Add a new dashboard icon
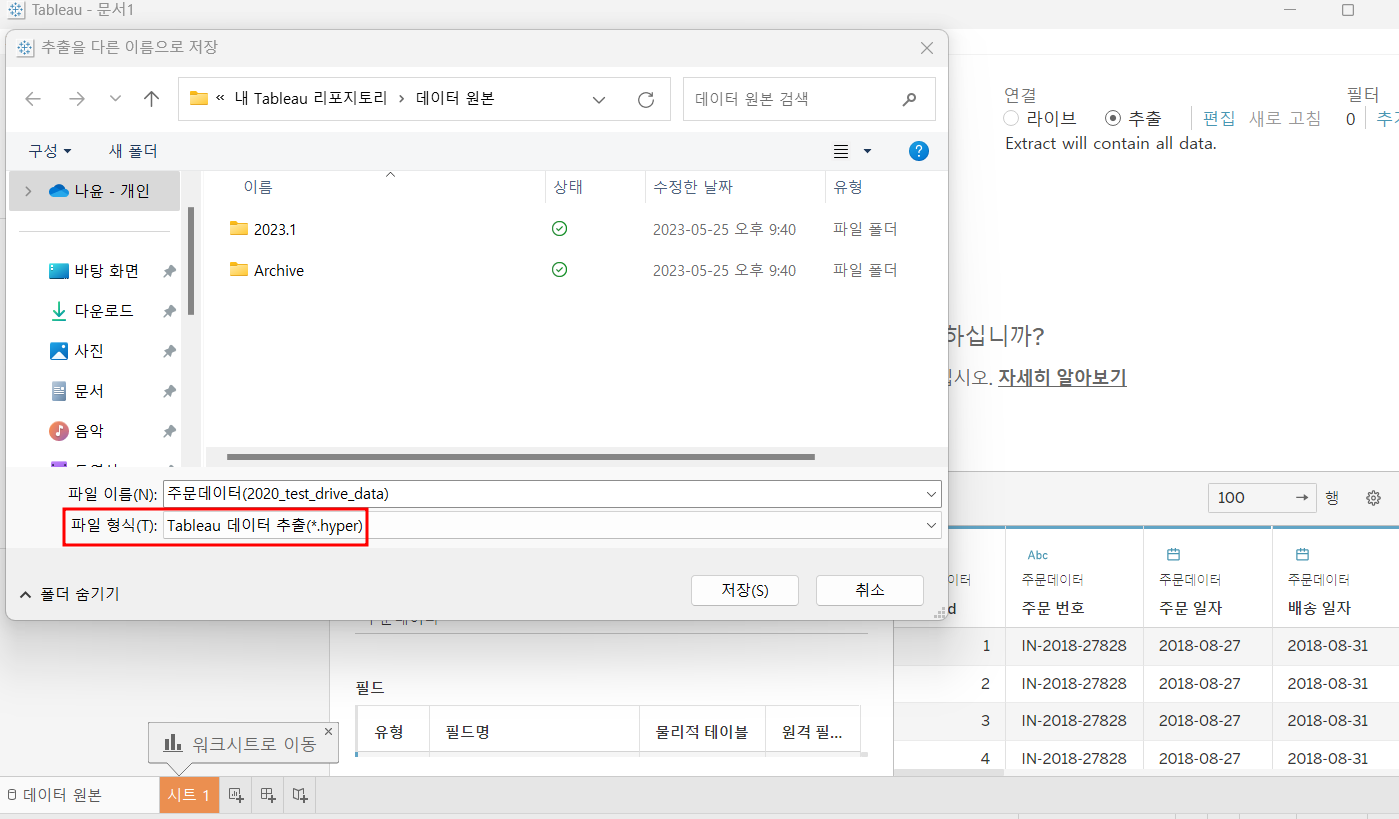 point(268,795)
